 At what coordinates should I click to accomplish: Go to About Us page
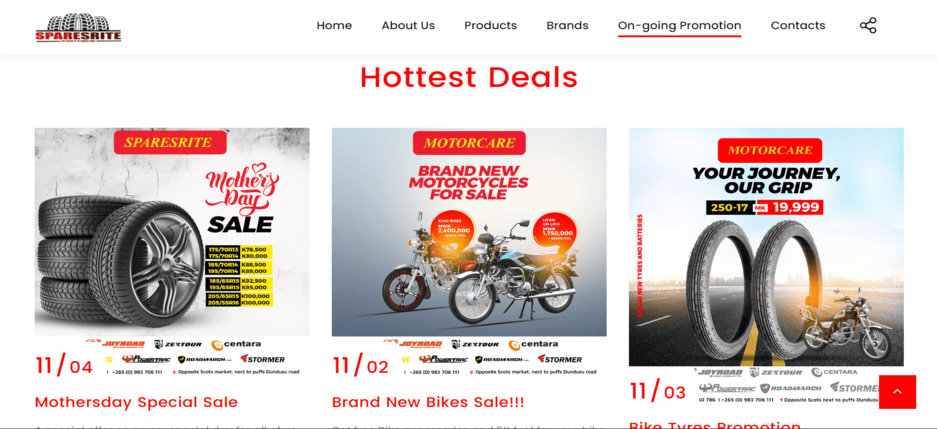click(408, 26)
